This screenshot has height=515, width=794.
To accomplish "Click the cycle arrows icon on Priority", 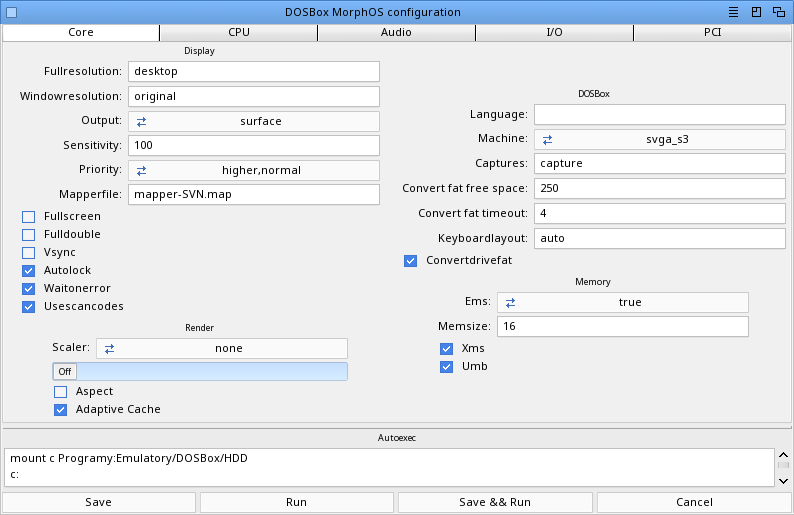I will pyautogui.click(x=142, y=171).
